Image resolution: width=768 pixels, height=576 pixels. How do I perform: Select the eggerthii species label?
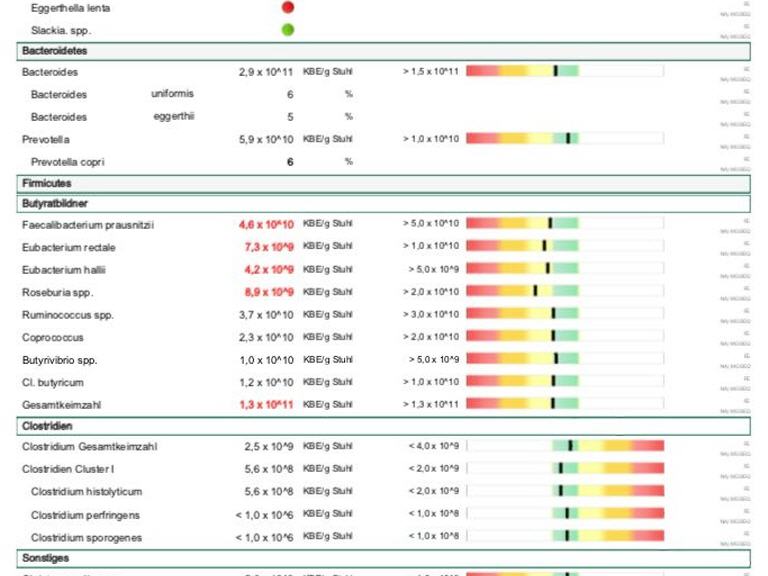[174, 117]
